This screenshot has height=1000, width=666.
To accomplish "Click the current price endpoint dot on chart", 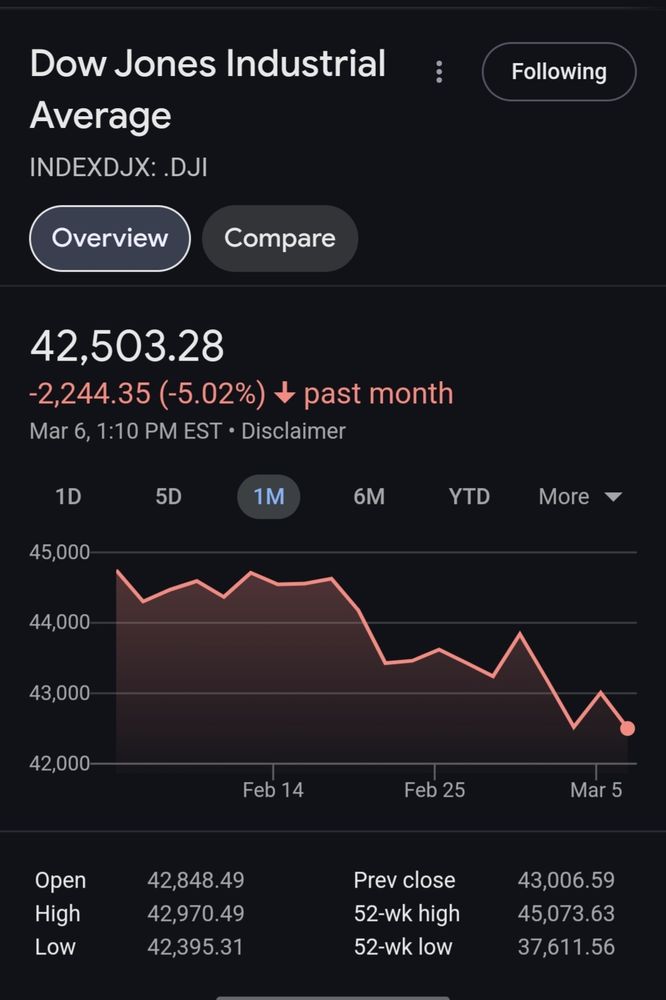I will click(627, 728).
